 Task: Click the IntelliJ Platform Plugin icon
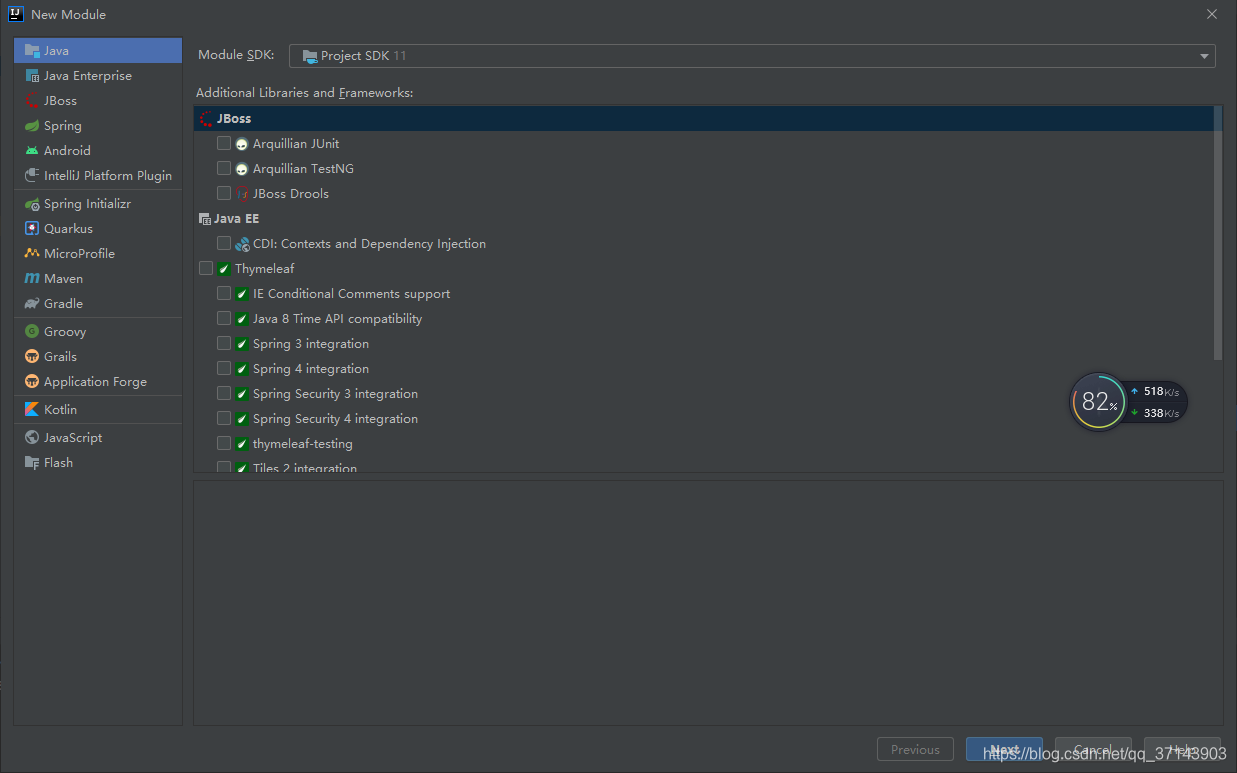tap(32, 175)
